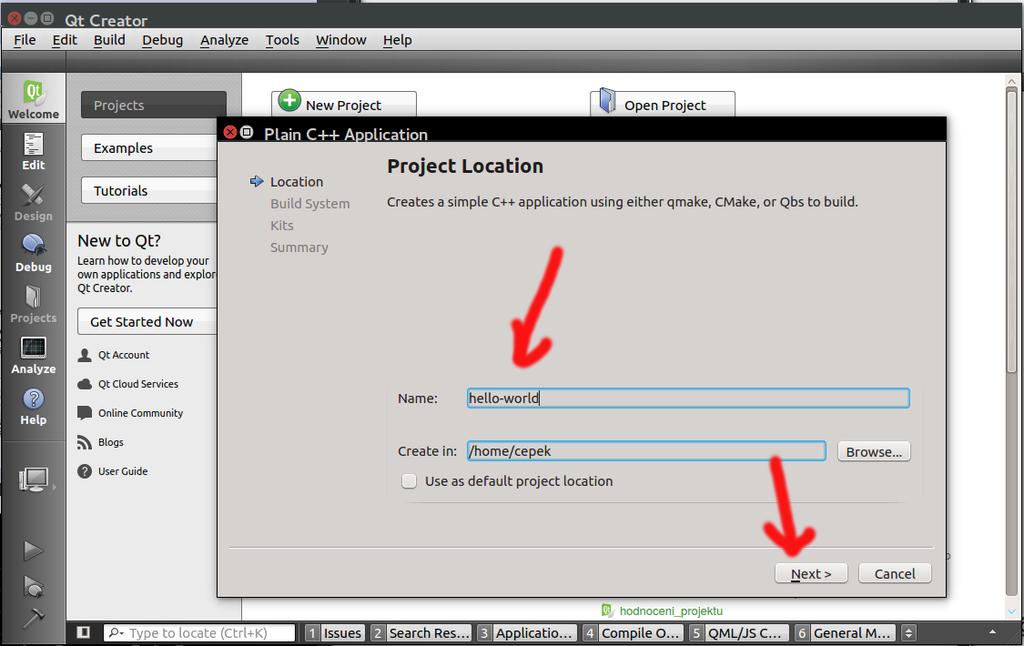
Task: Click the Qt Account person icon
Action: coord(84,355)
